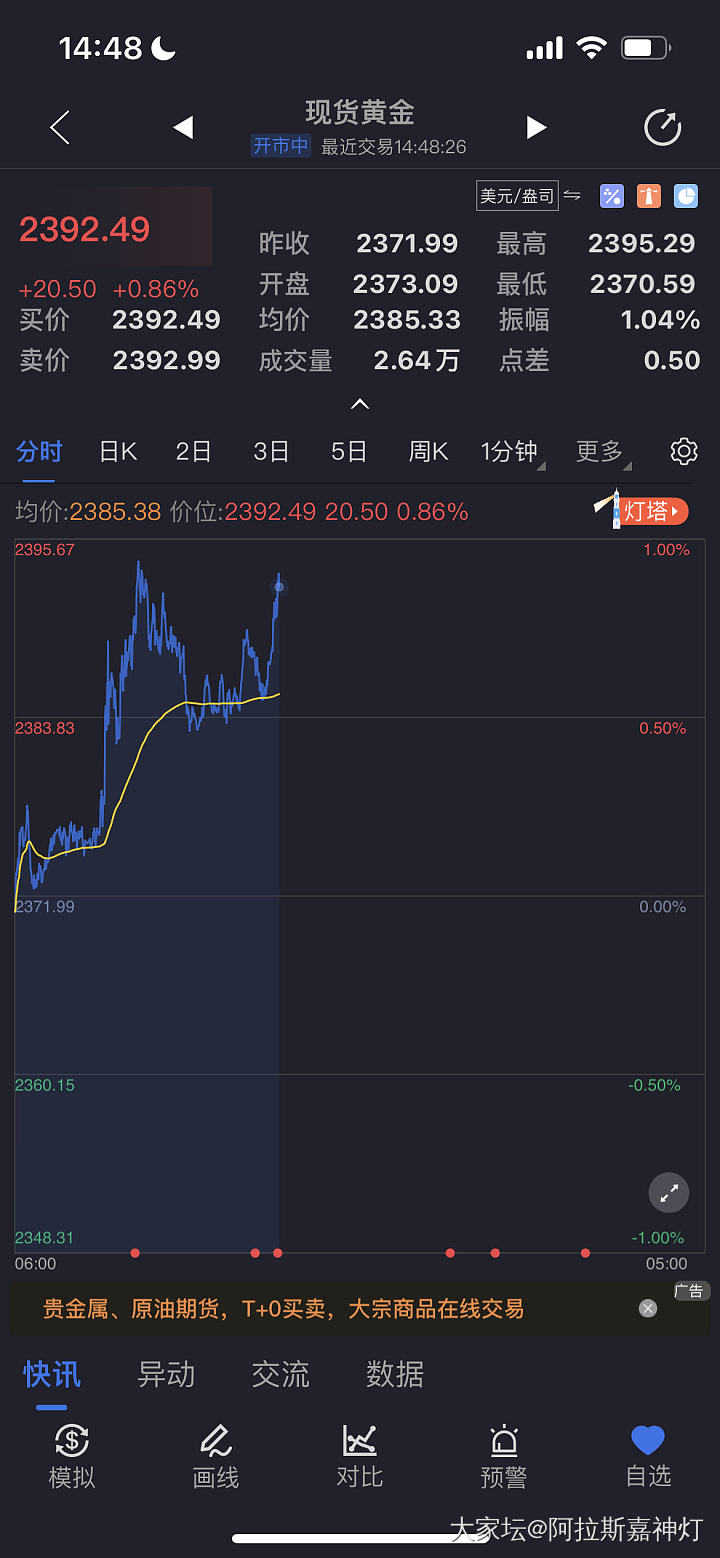Go to previous instrument triangle
720x1558 pixels.
point(183,127)
